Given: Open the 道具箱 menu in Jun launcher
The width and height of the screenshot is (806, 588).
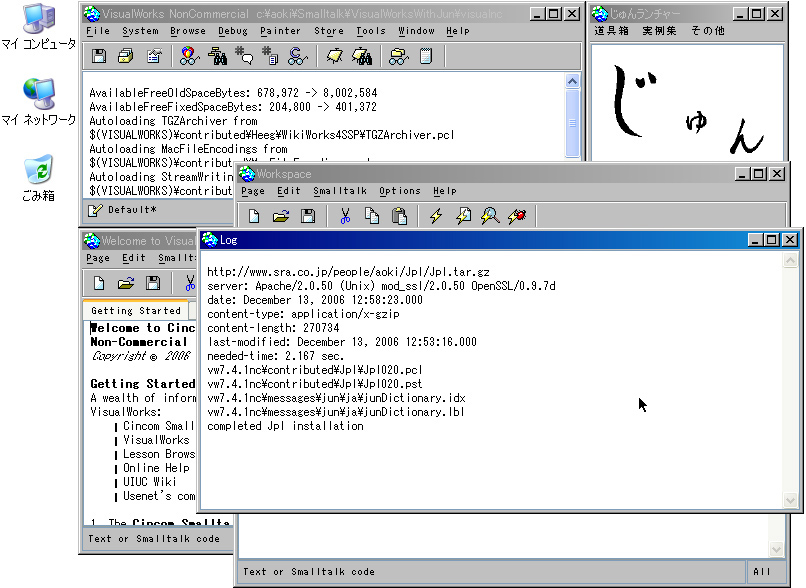Looking at the screenshot, I should click(x=611, y=30).
